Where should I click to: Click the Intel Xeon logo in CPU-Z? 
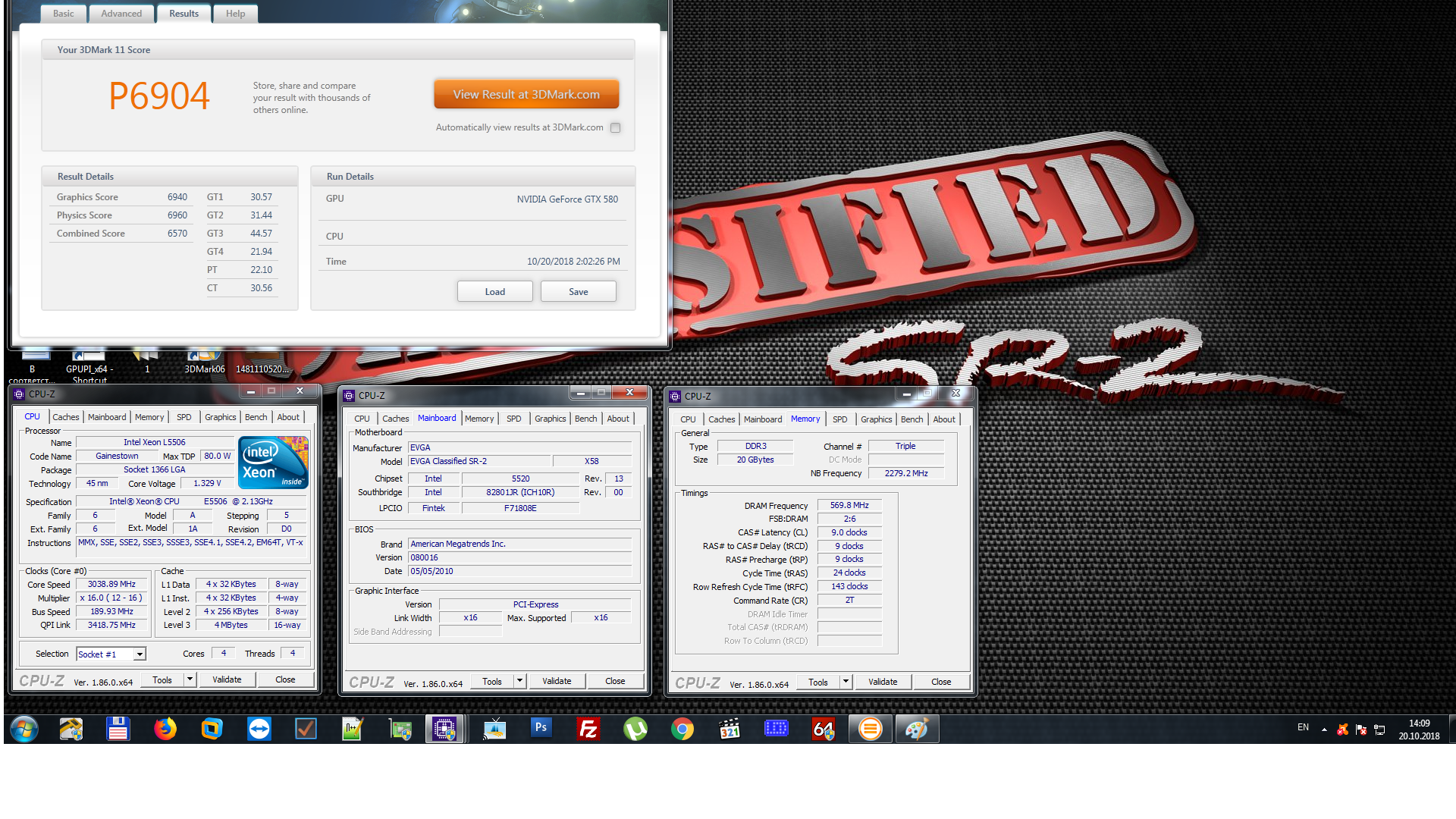click(x=273, y=462)
